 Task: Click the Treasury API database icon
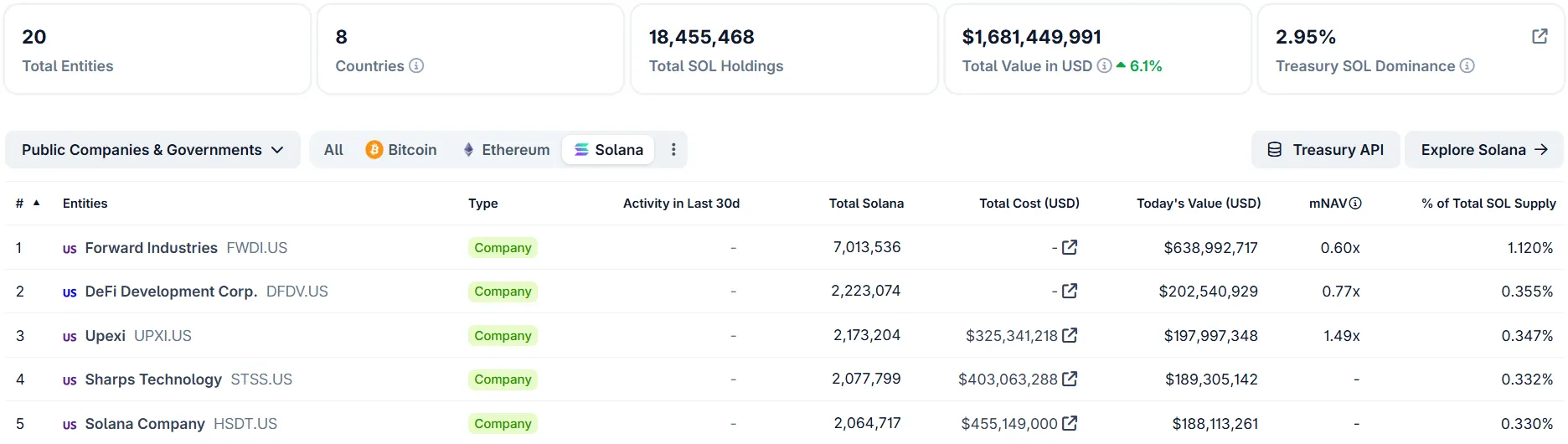coord(1274,149)
